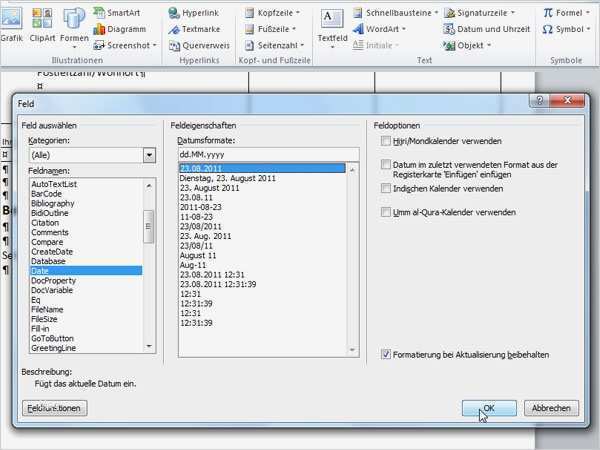
Task: Click the Feldfunktionen button
Action: point(54,408)
